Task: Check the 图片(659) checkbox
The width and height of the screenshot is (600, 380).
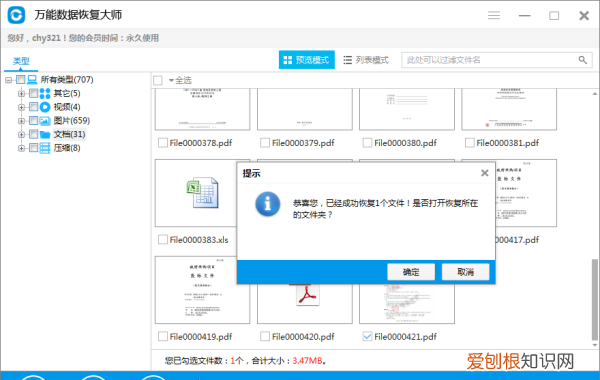Action: point(33,121)
